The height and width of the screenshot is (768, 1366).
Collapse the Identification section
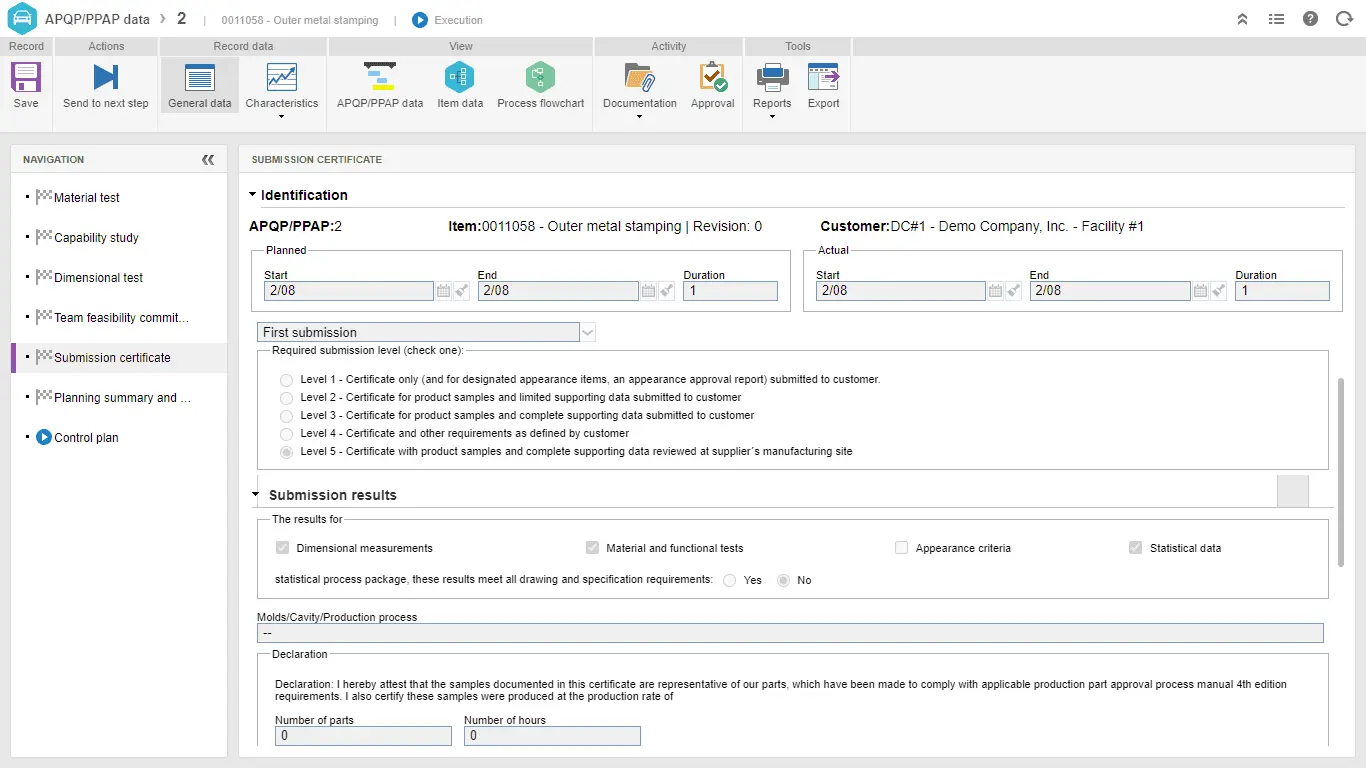253,195
